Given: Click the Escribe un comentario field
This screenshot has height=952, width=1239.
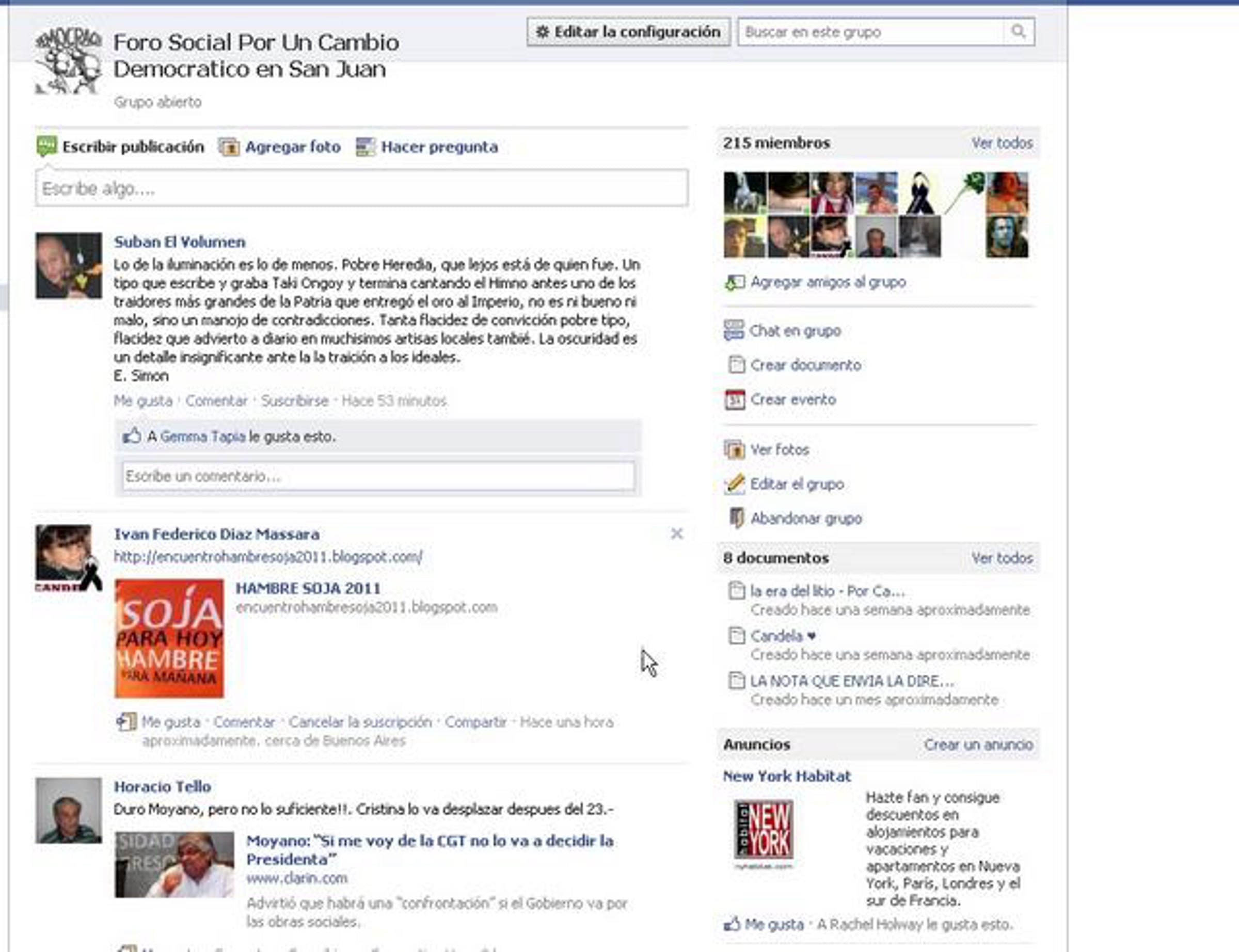Looking at the screenshot, I should click(x=378, y=476).
